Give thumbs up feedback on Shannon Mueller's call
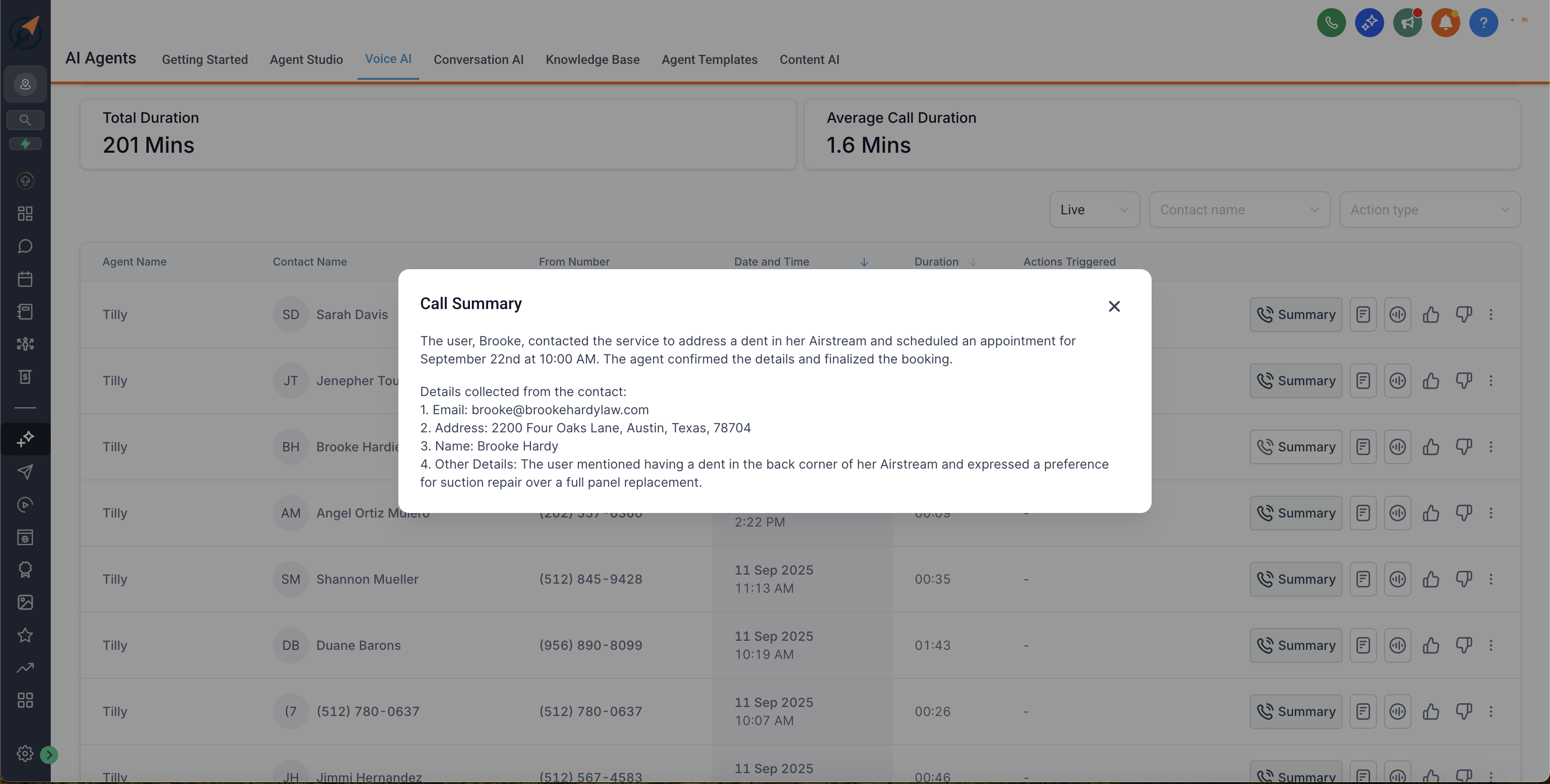 (1431, 579)
